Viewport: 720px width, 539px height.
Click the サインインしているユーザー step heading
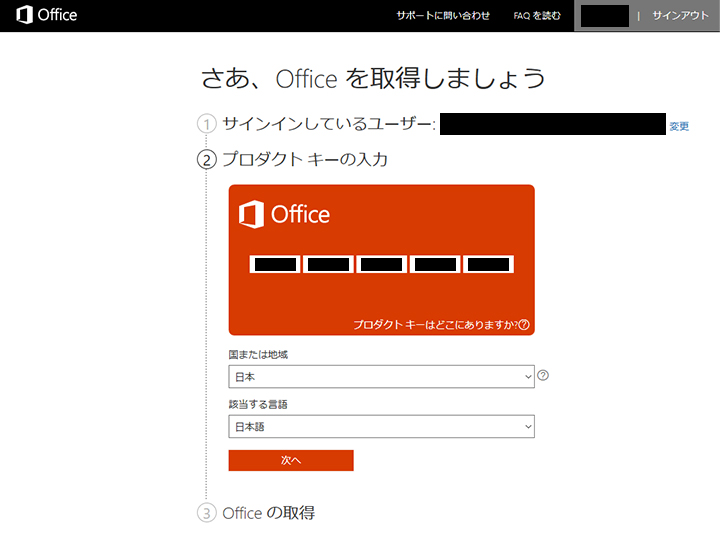click(x=329, y=124)
